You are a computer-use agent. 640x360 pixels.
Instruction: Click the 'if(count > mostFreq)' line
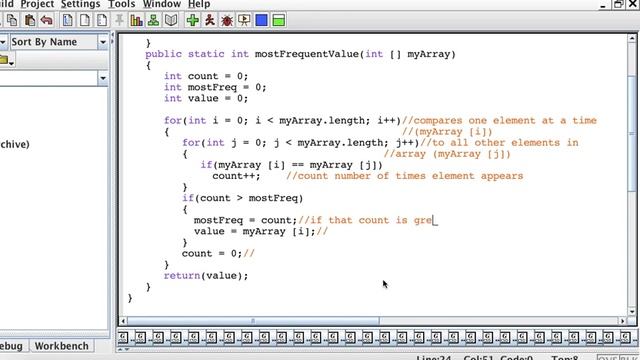point(242,198)
